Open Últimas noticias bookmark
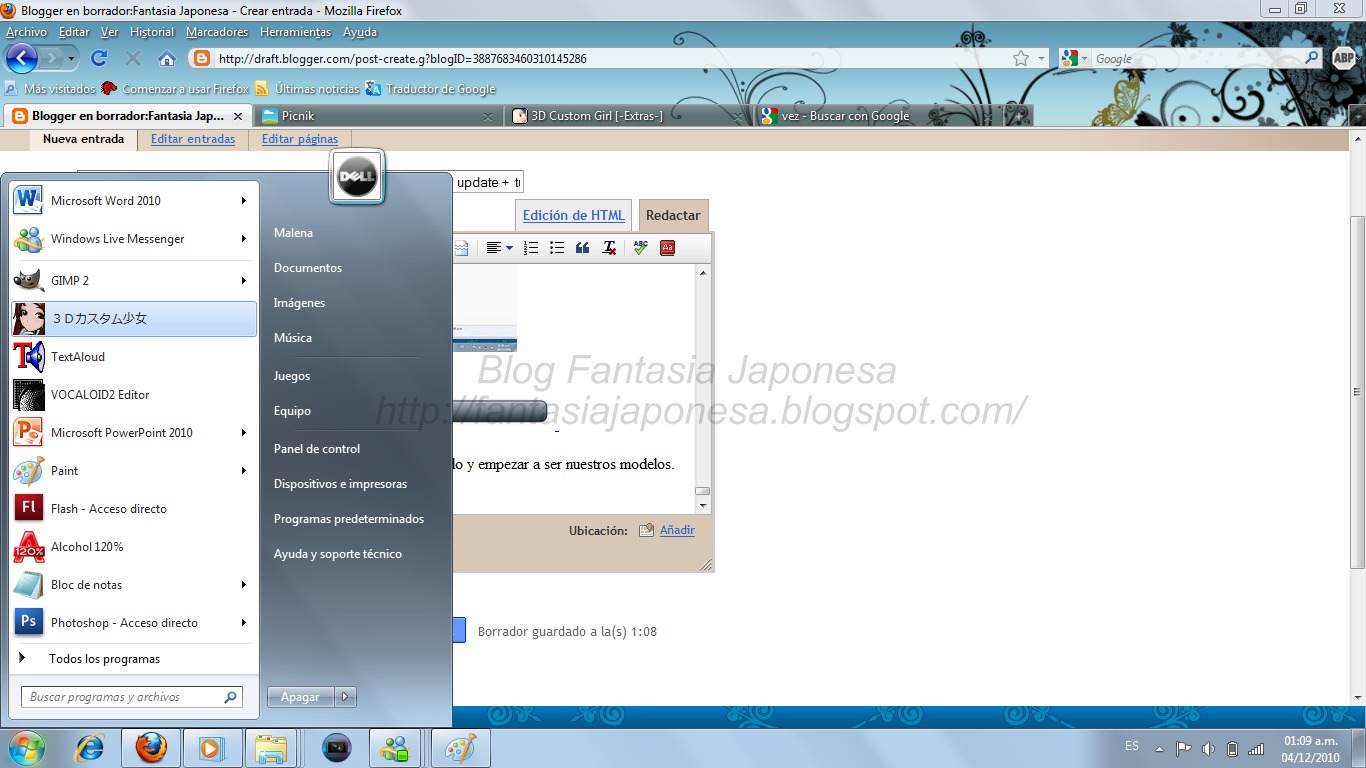The image size is (1366, 768). (307, 89)
